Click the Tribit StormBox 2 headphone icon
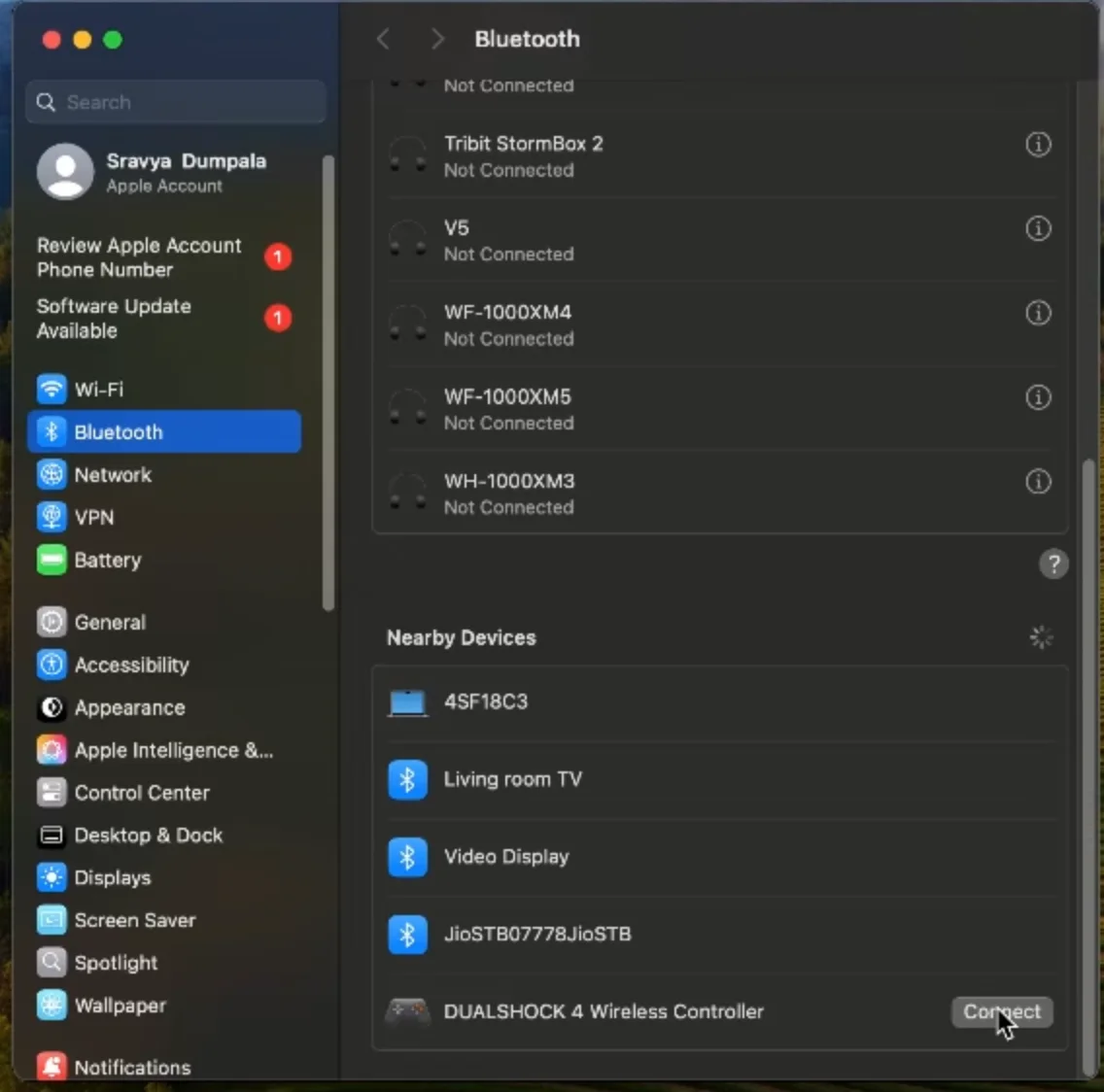 407,154
